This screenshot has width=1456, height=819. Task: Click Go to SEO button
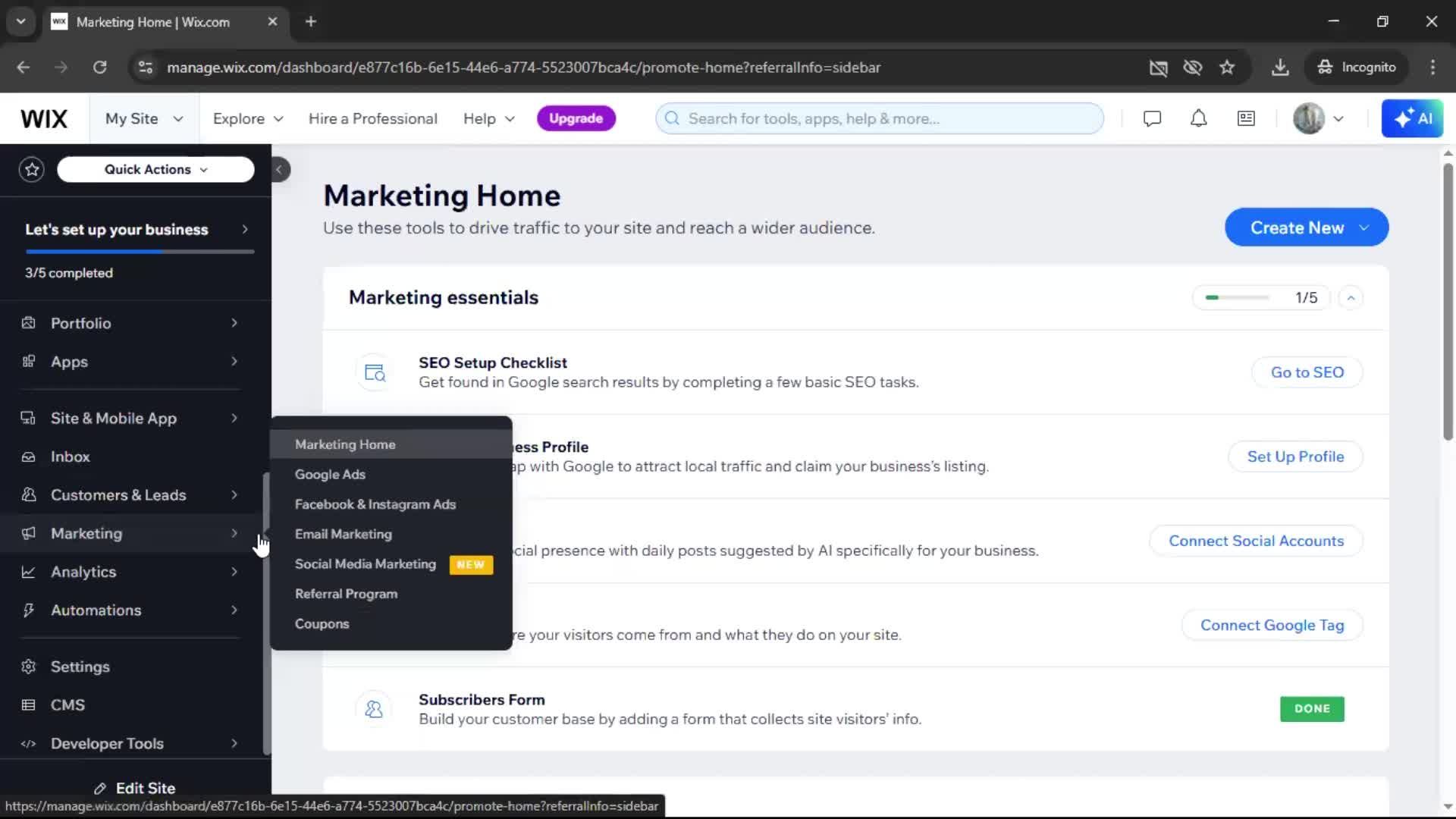(x=1307, y=372)
